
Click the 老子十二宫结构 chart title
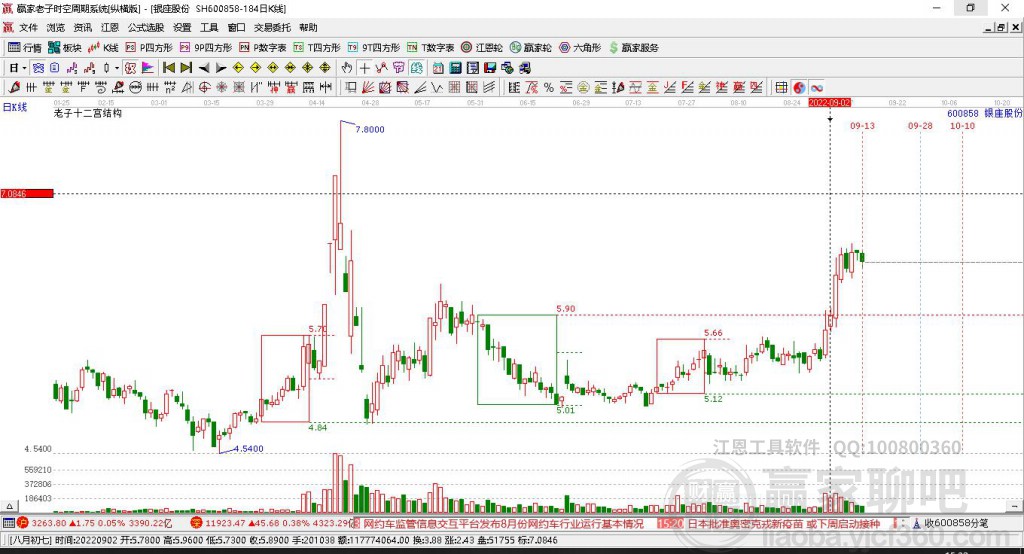(x=88, y=113)
